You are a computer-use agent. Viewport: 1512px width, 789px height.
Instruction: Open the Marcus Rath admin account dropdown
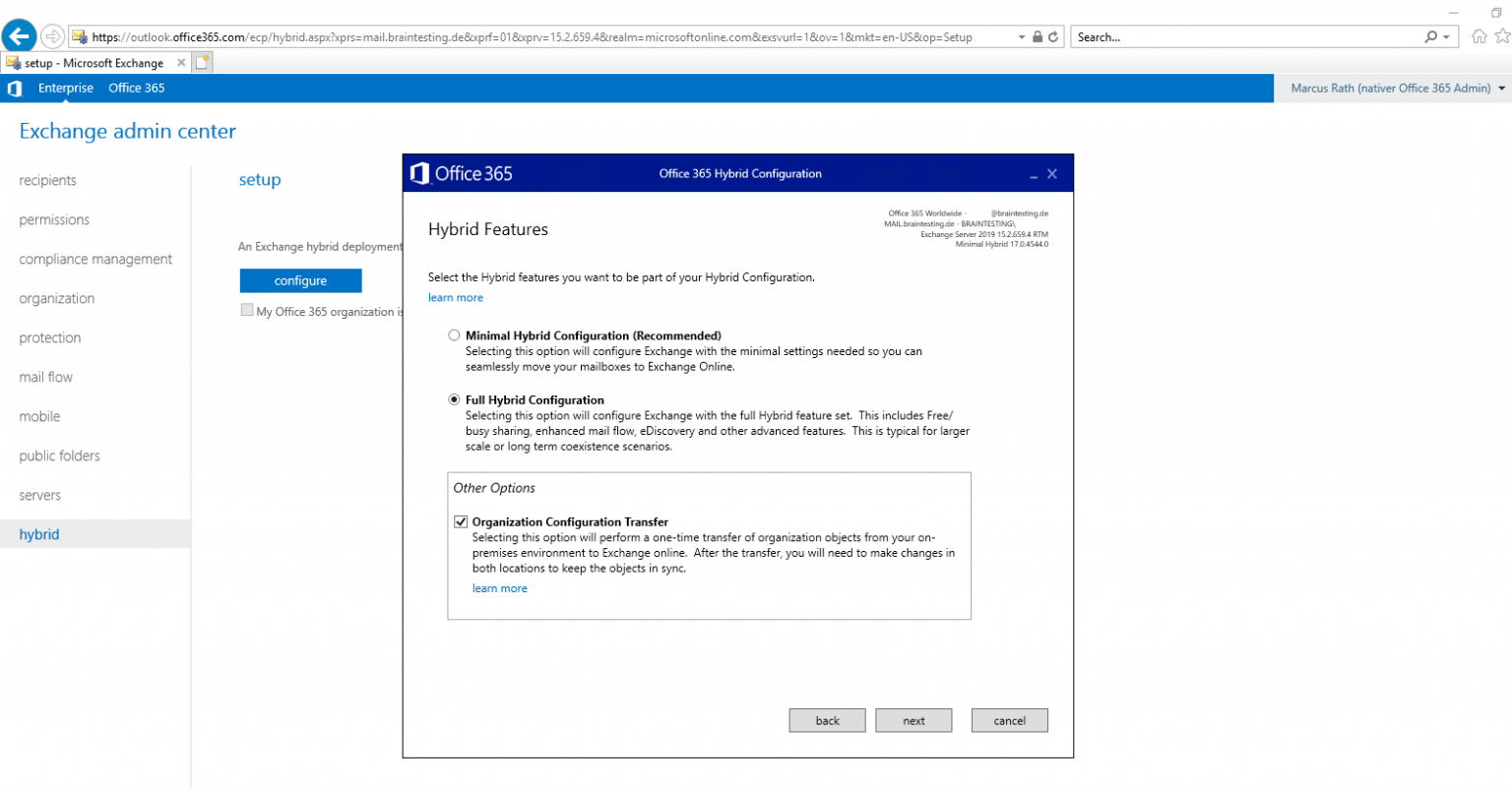pos(1391,88)
